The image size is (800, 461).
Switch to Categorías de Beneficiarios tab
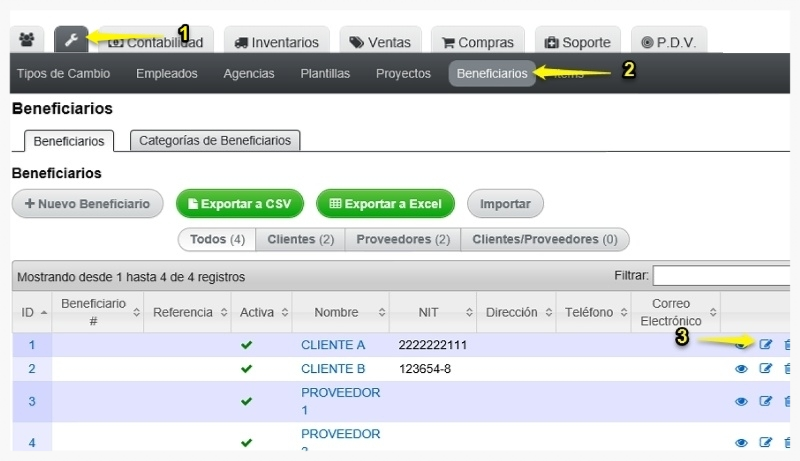pos(215,140)
